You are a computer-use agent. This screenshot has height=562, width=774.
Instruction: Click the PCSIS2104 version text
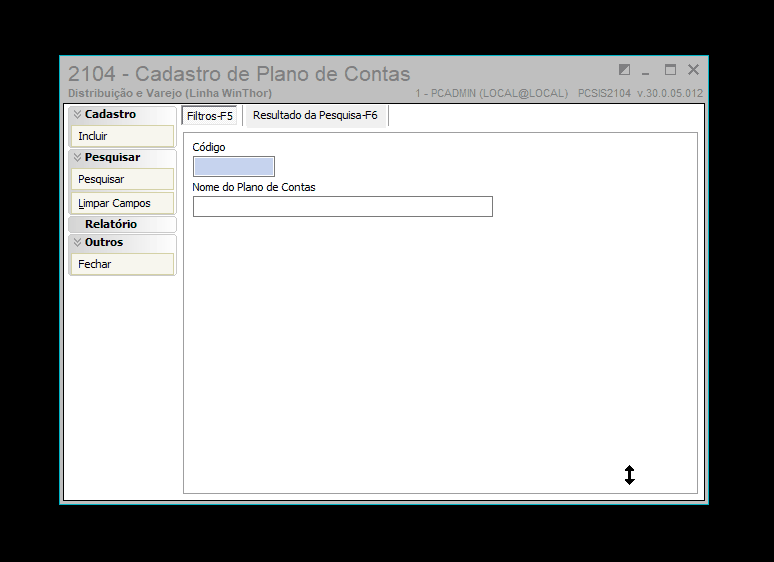(x=640, y=93)
